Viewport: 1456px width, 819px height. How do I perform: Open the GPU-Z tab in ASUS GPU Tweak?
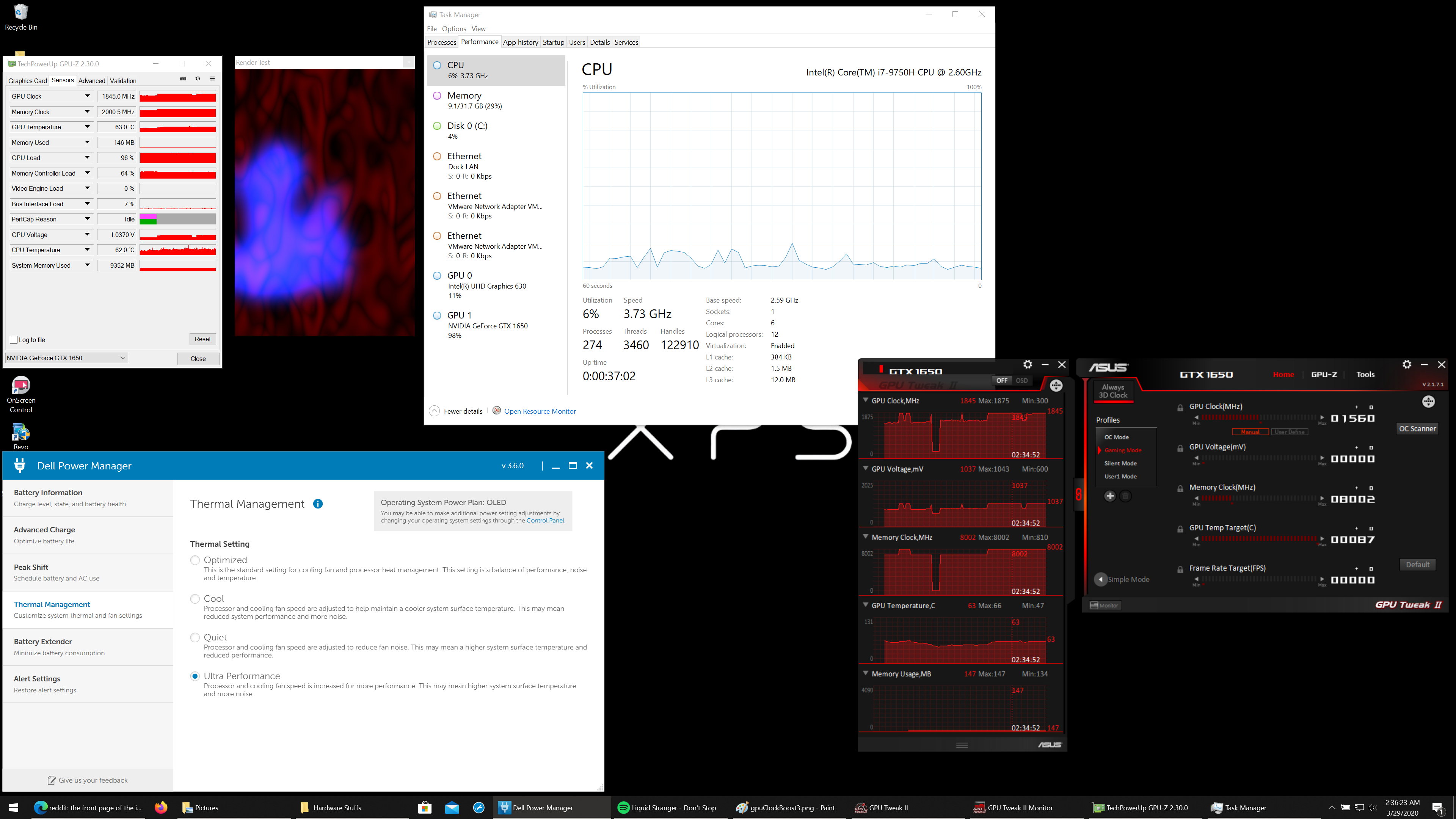[x=1324, y=374]
